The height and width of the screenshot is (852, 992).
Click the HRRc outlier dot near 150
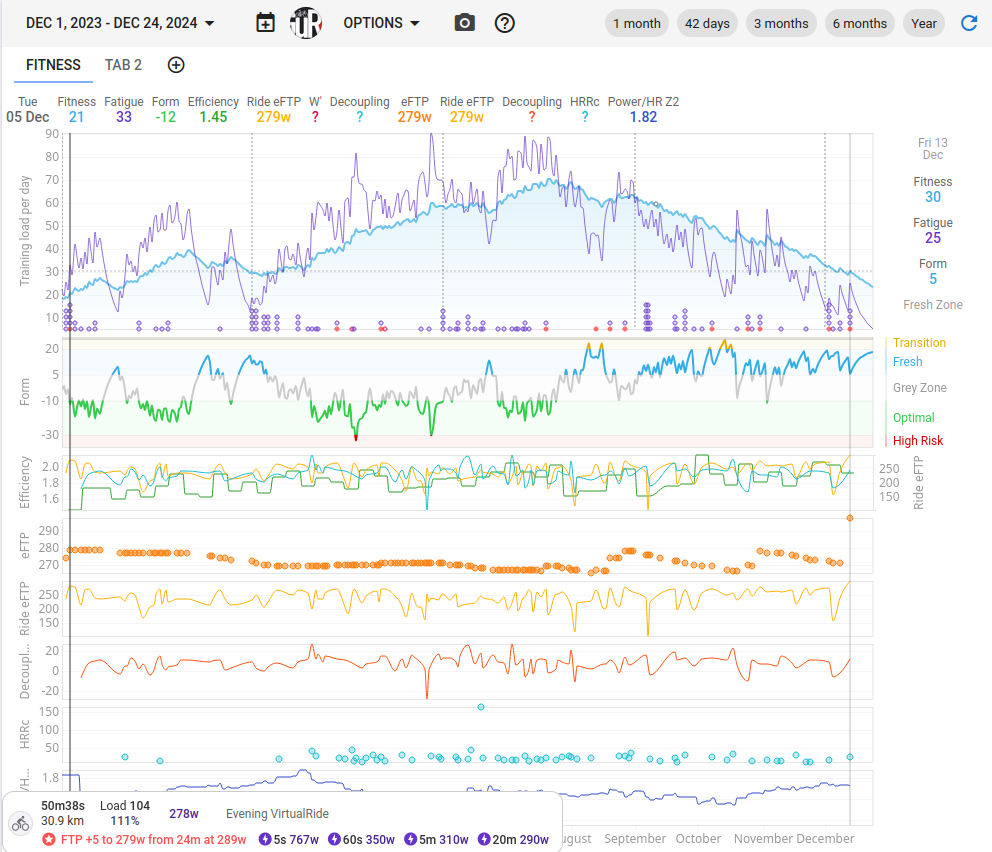[x=481, y=707]
